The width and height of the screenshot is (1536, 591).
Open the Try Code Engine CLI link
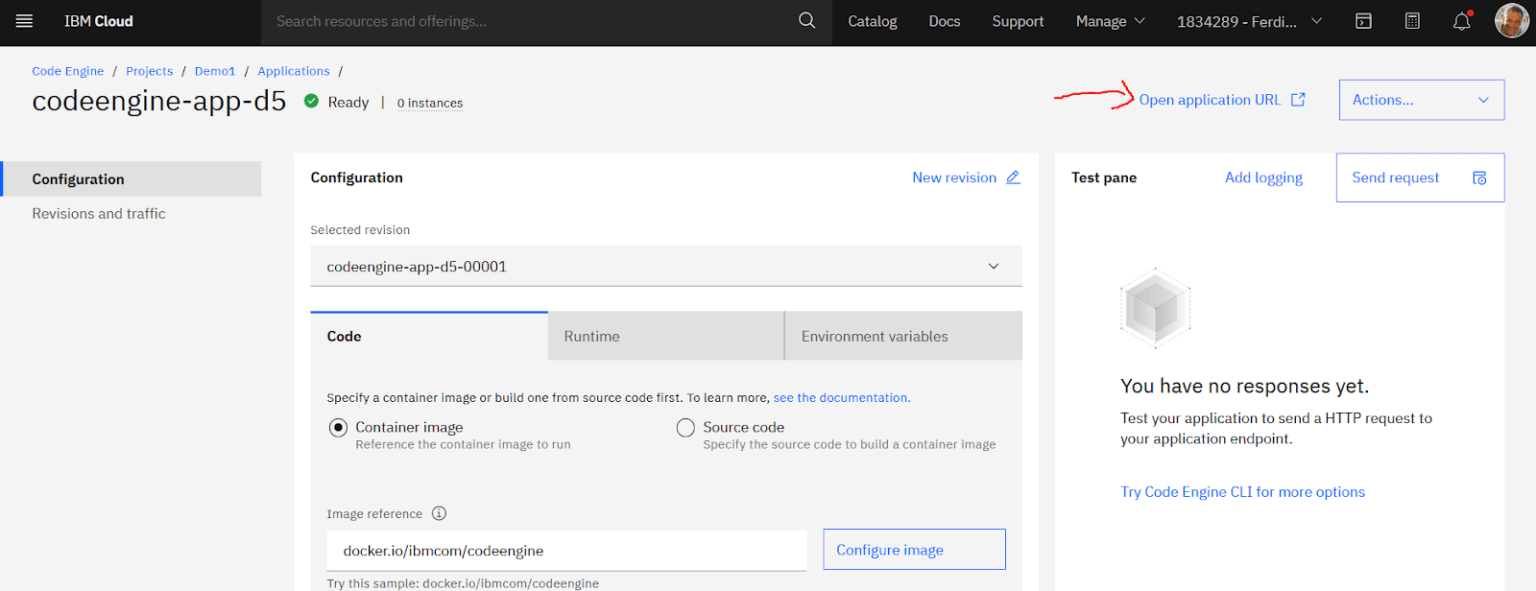point(1242,491)
